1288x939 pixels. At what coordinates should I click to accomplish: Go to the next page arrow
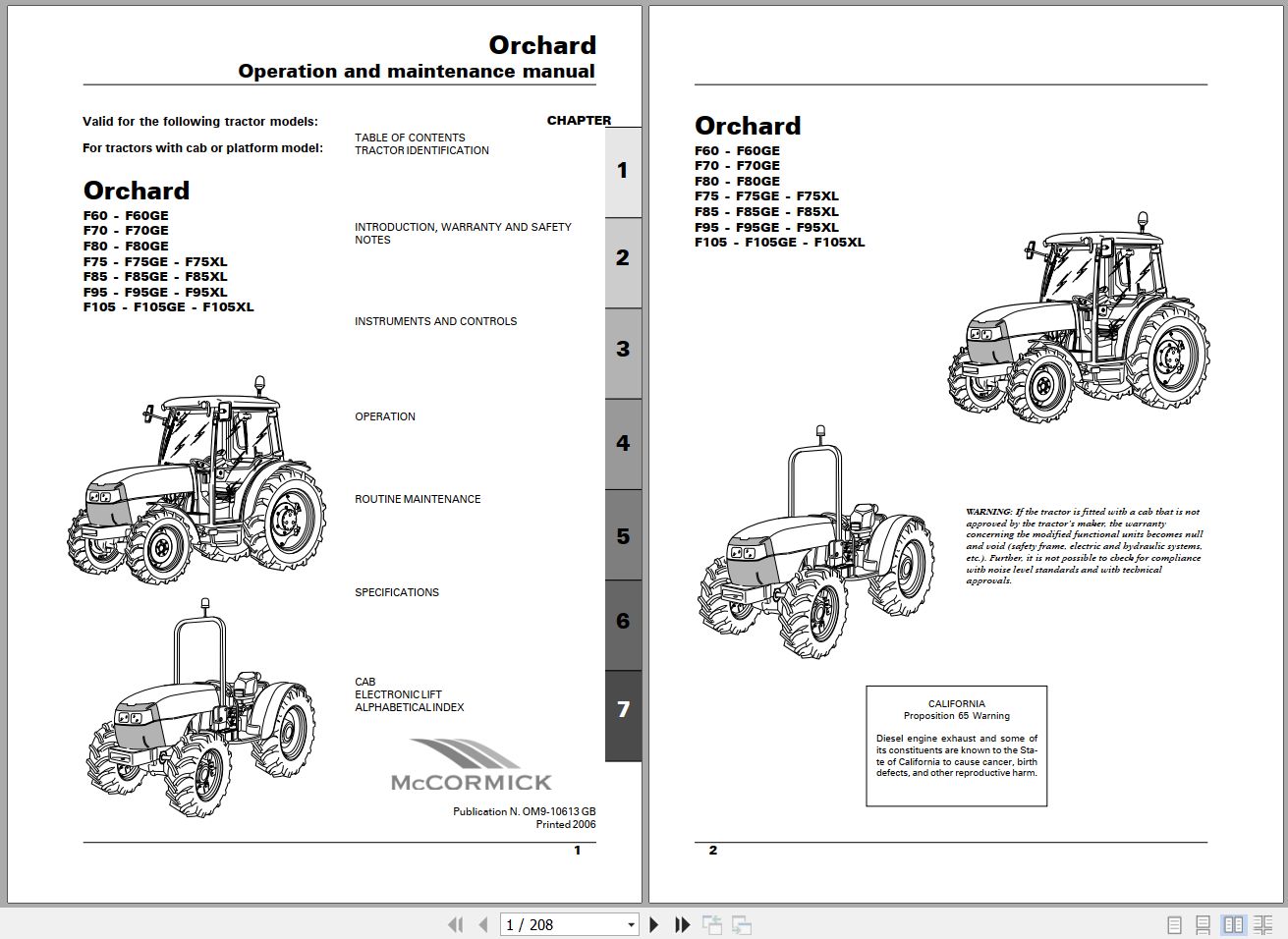[x=654, y=924]
